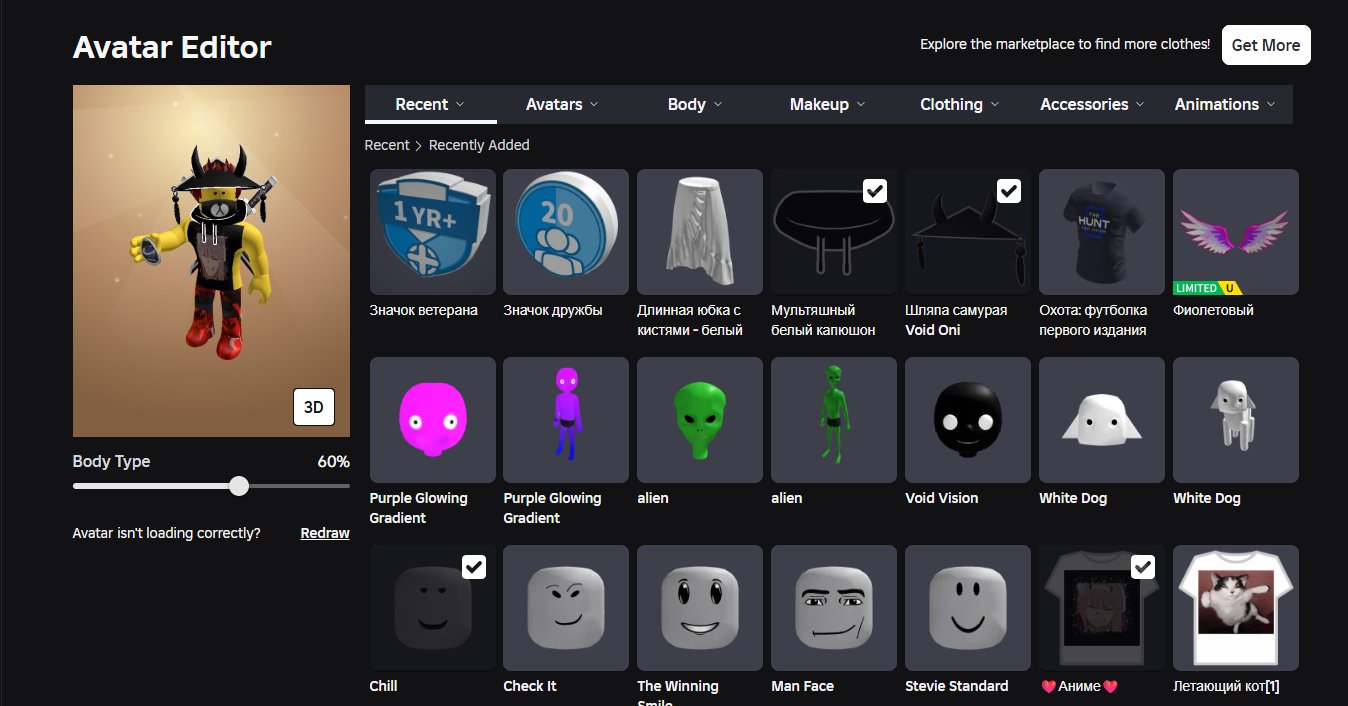Click the Redraw link
The height and width of the screenshot is (706, 1348).
325,533
